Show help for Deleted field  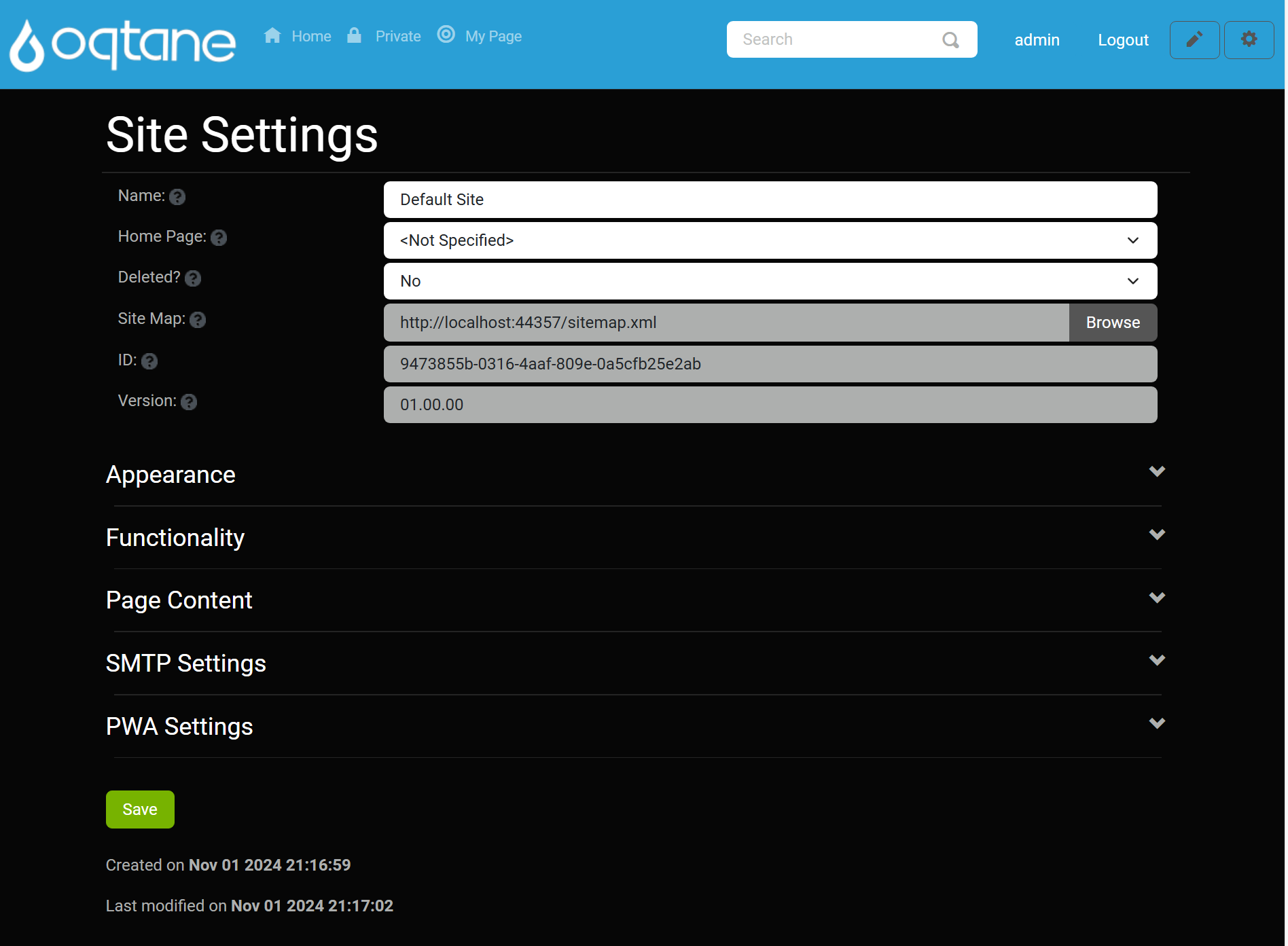pos(193,278)
